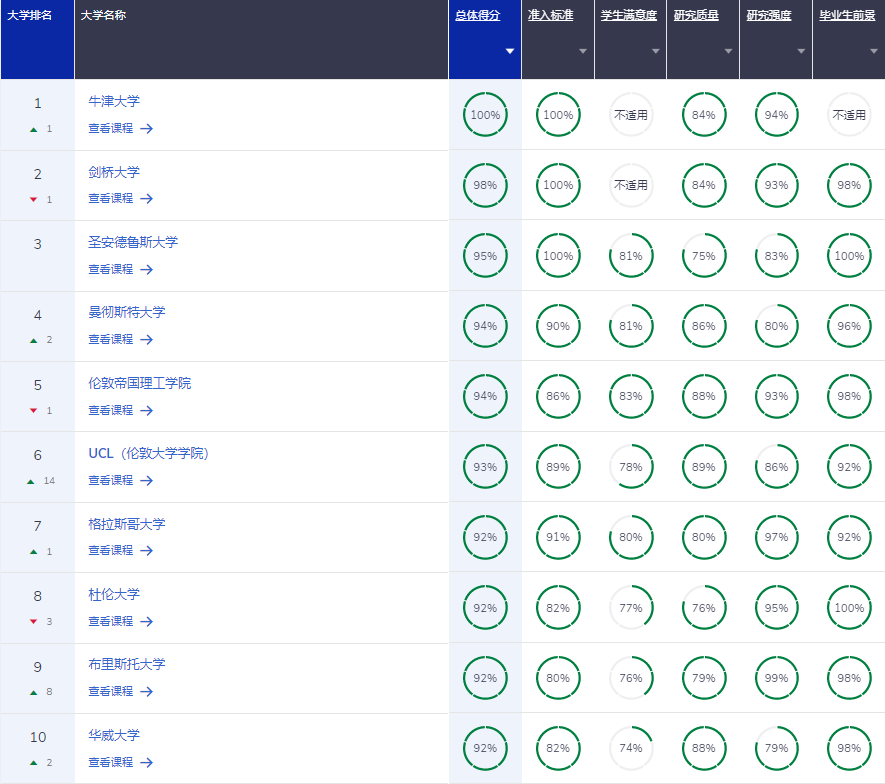Screen dimensions: 885x784
Task: Click 曼彻斯特大学 86% 研究质量 circle
Action: point(704,326)
